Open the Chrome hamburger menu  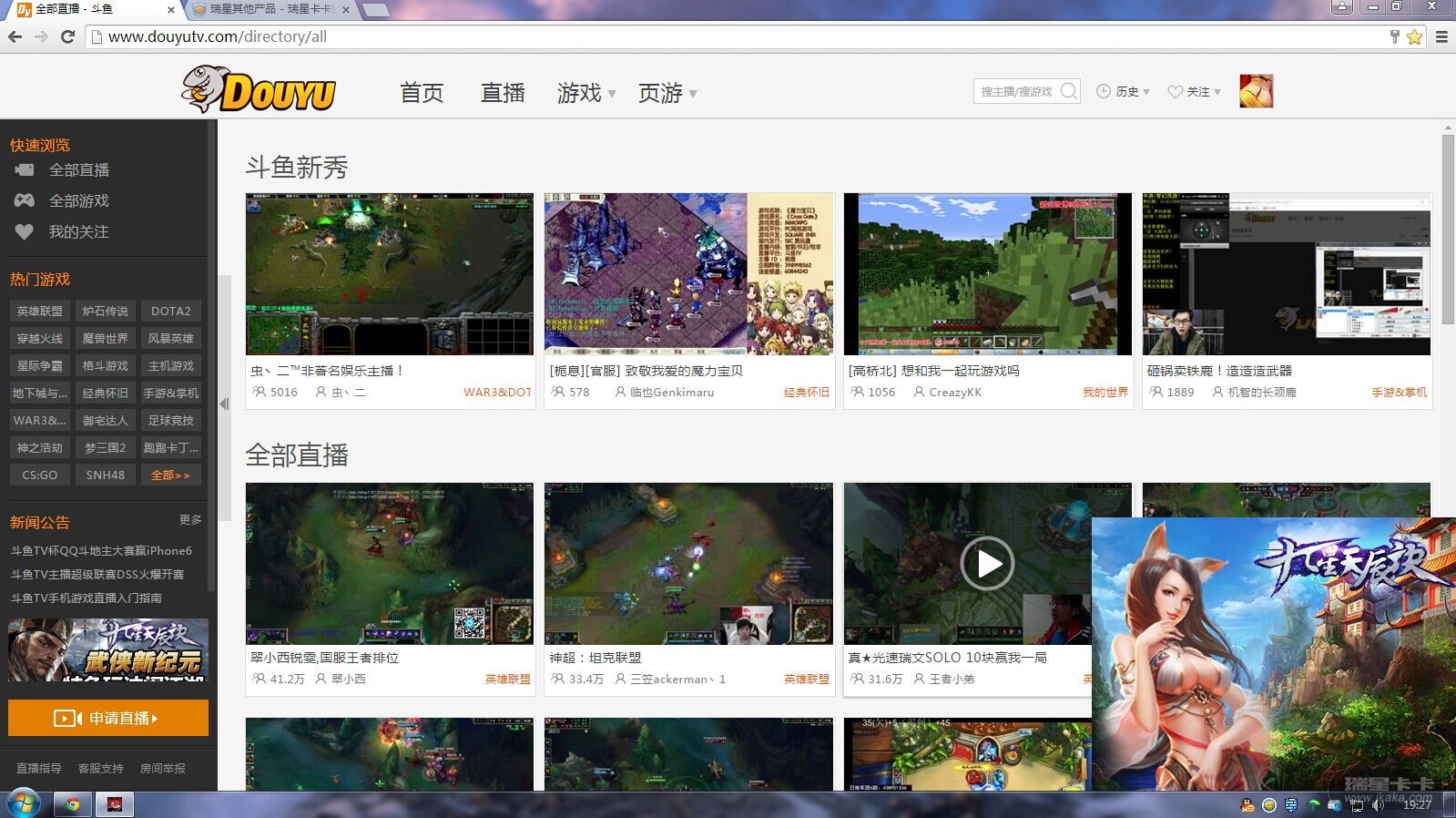(1441, 36)
